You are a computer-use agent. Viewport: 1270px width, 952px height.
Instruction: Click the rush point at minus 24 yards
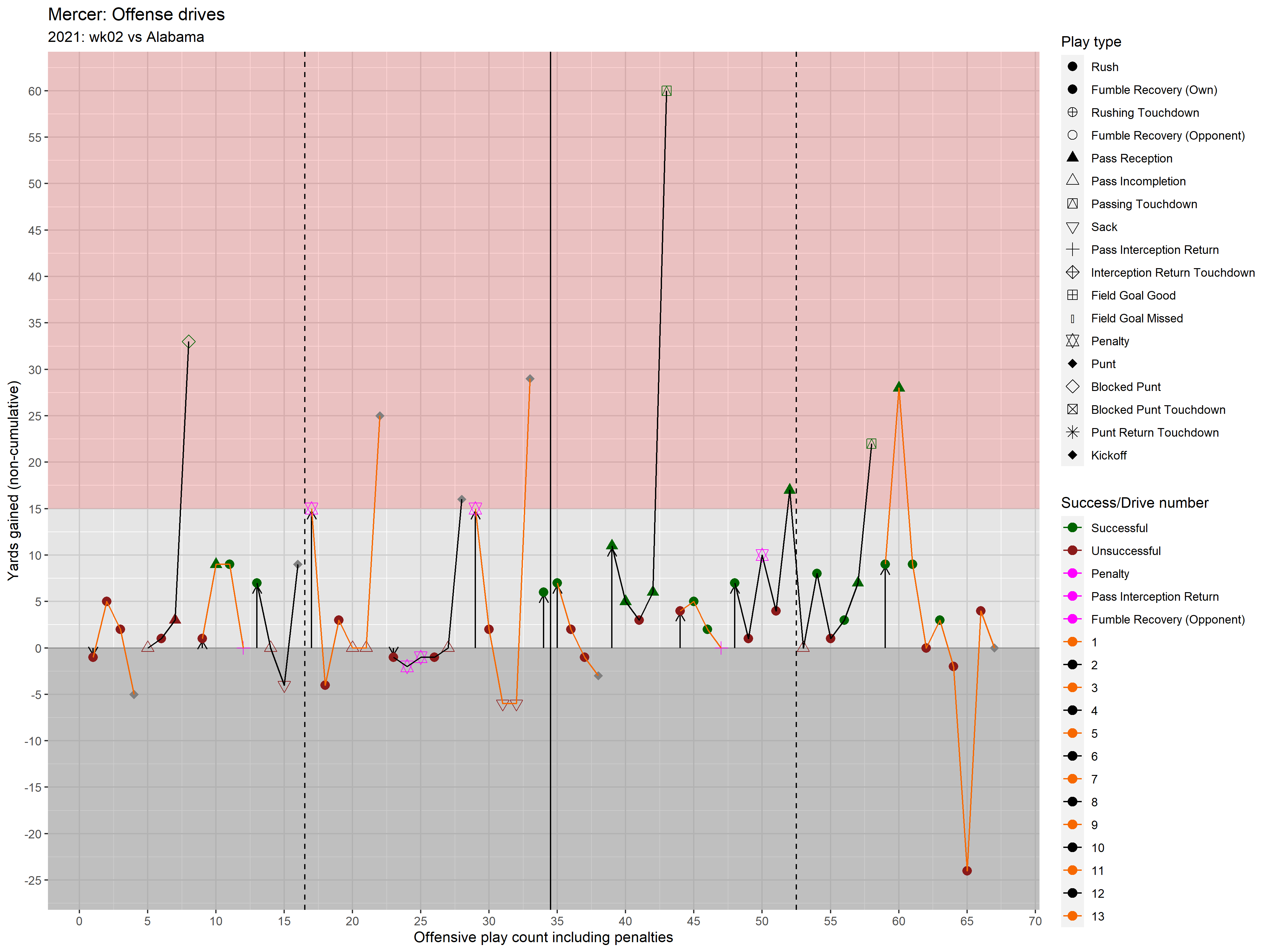[967, 871]
